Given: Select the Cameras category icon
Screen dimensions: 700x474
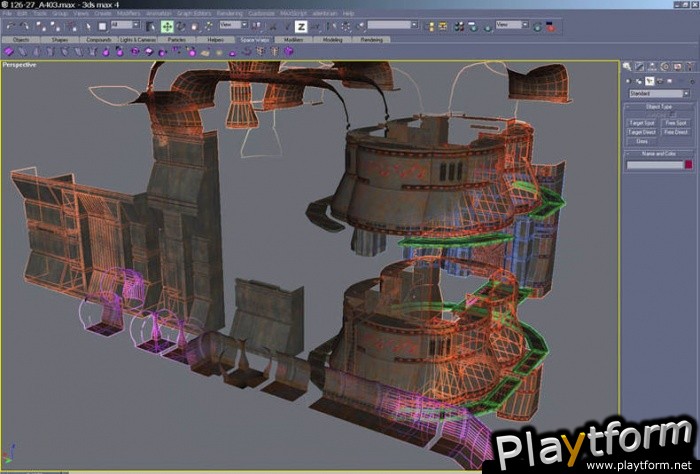Looking at the screenshot, I should (x=658, y=80).
